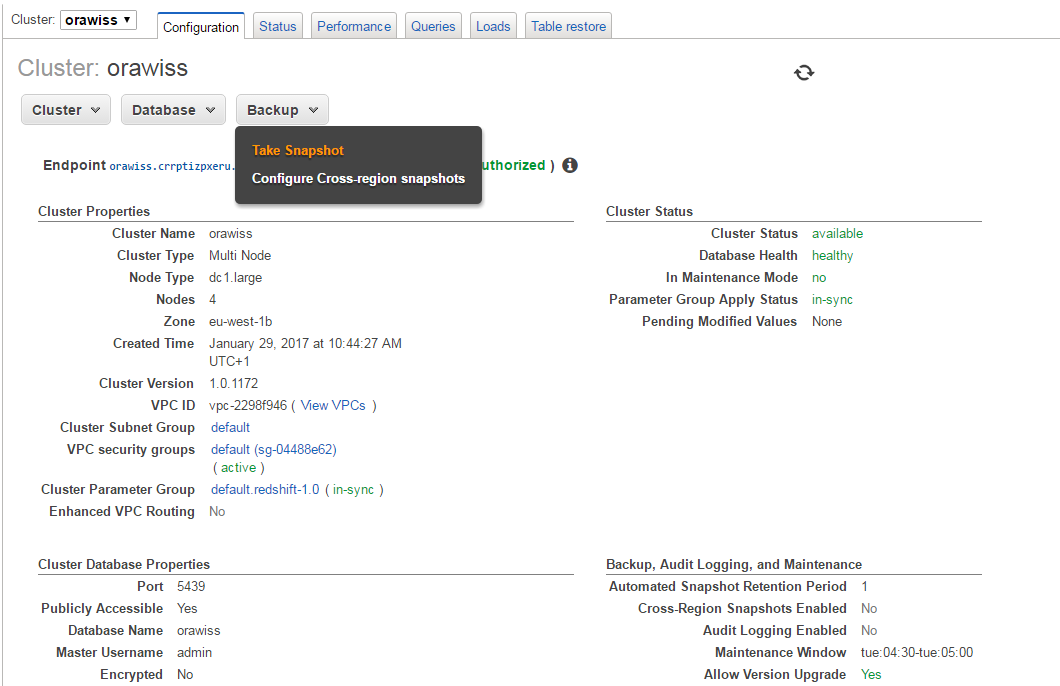Open the Queries tab

[433, 26]
